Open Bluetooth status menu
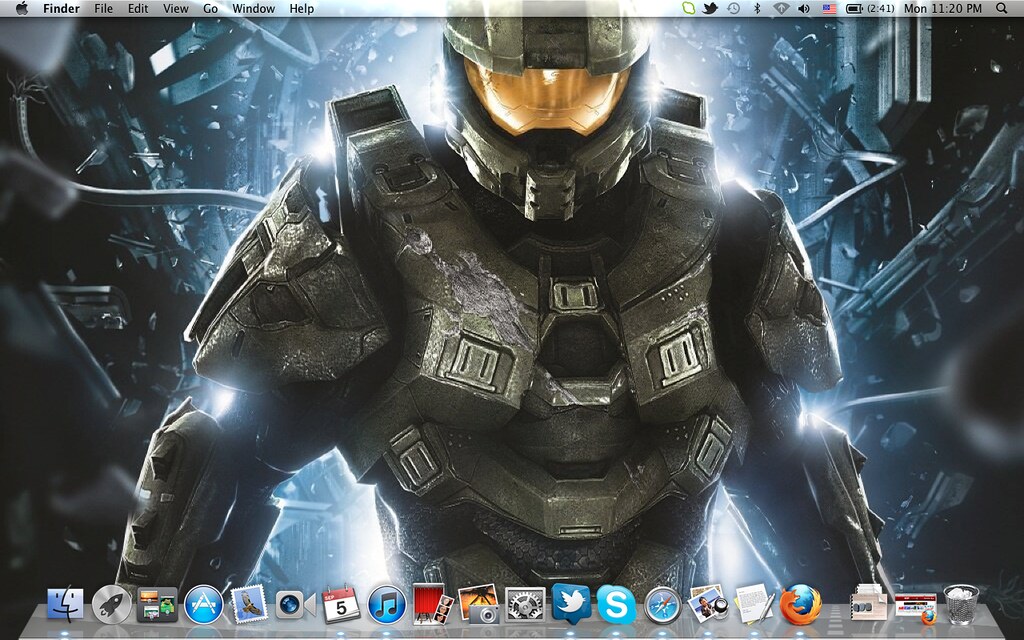Viewport: 1024px width, 640px height. click(758, 8)
